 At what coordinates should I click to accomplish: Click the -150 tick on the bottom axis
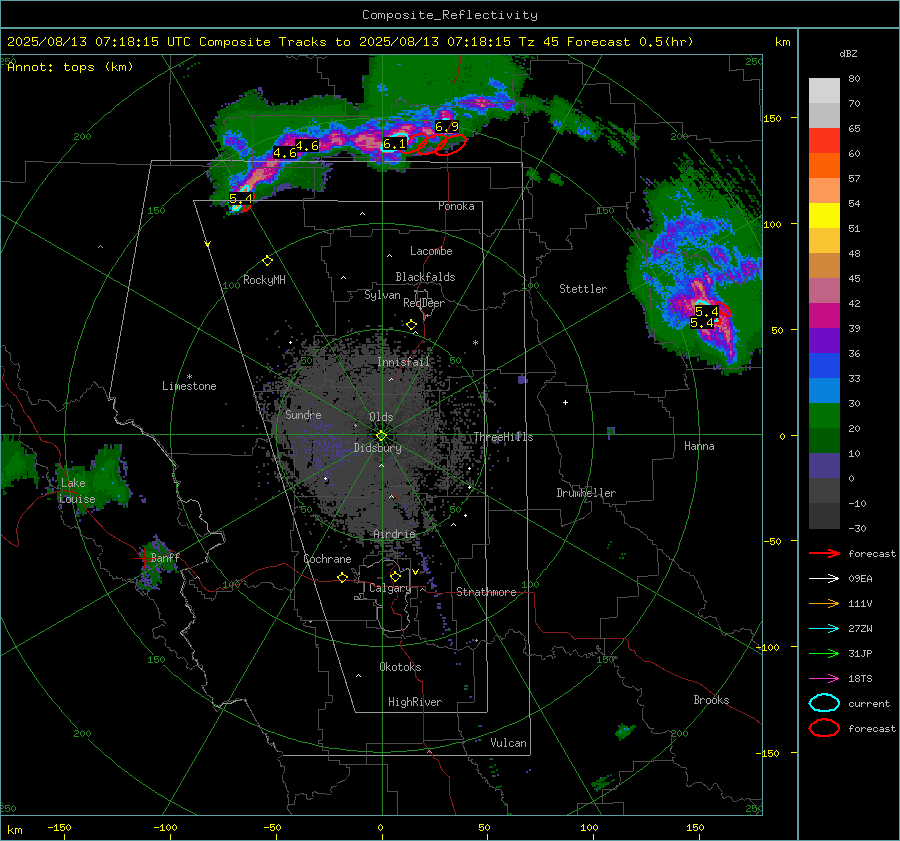pyautogui.click(x=59, y=827)
